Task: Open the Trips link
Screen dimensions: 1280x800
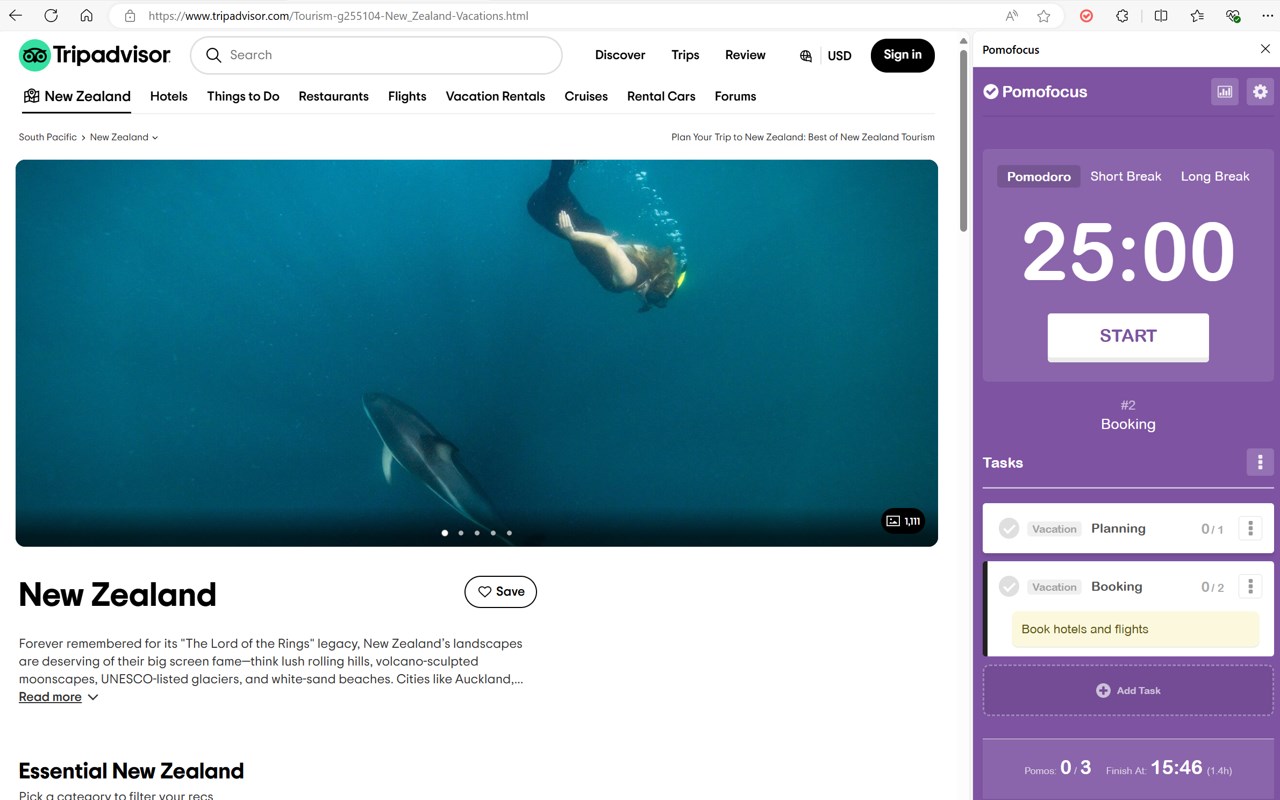Action: coord(685,55)
